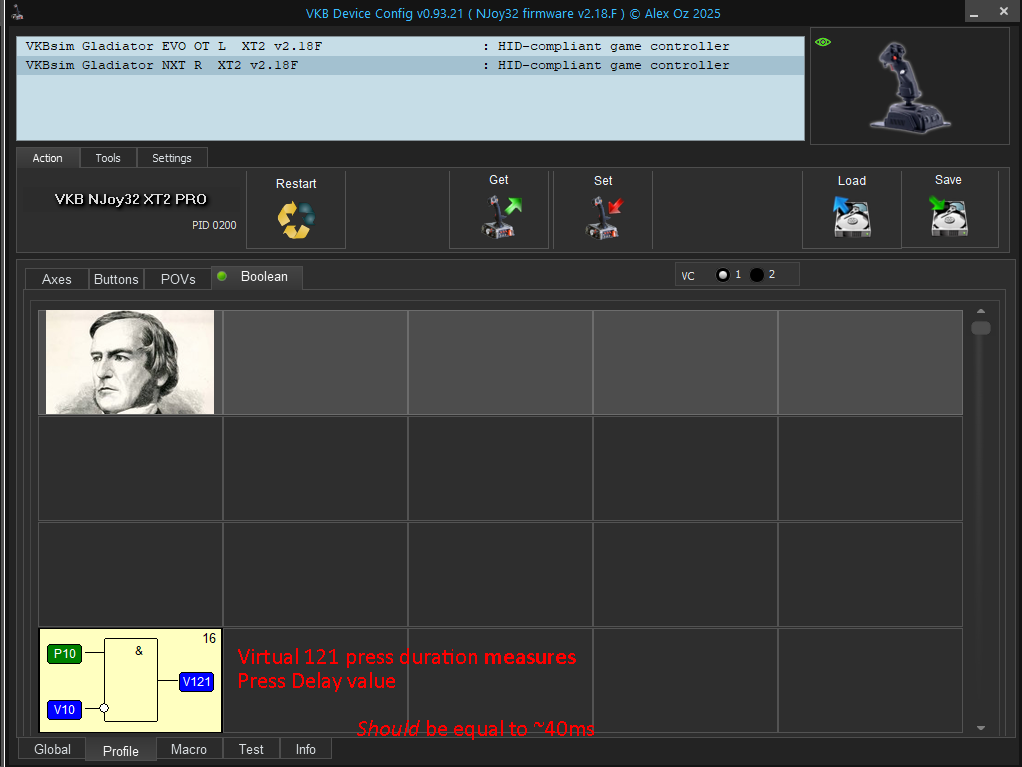
Task: Open the Global bottom tab
Action: point(52,749)
